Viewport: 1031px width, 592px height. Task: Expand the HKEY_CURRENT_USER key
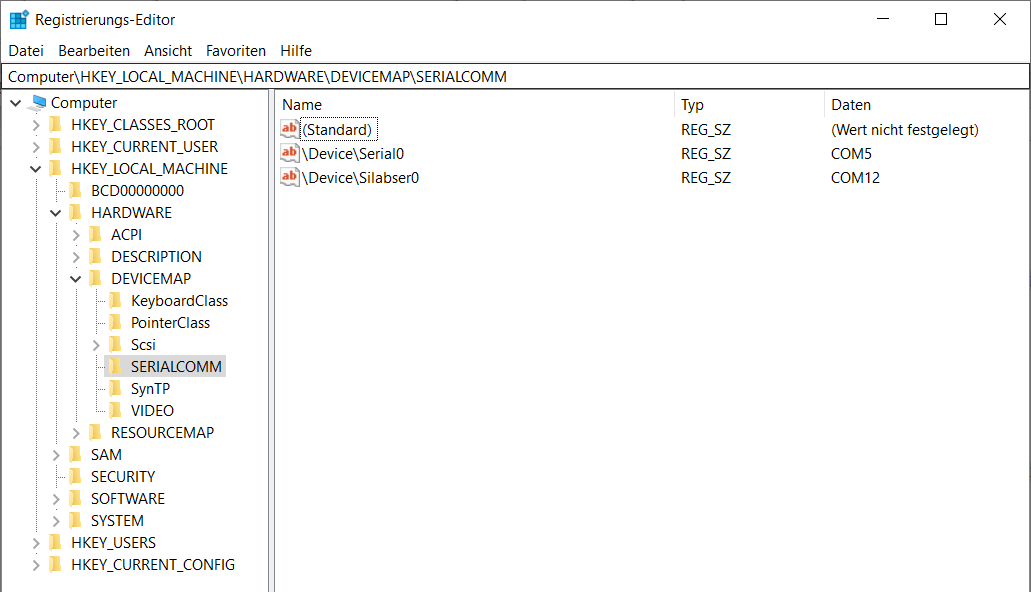click(x=36, y=147)
